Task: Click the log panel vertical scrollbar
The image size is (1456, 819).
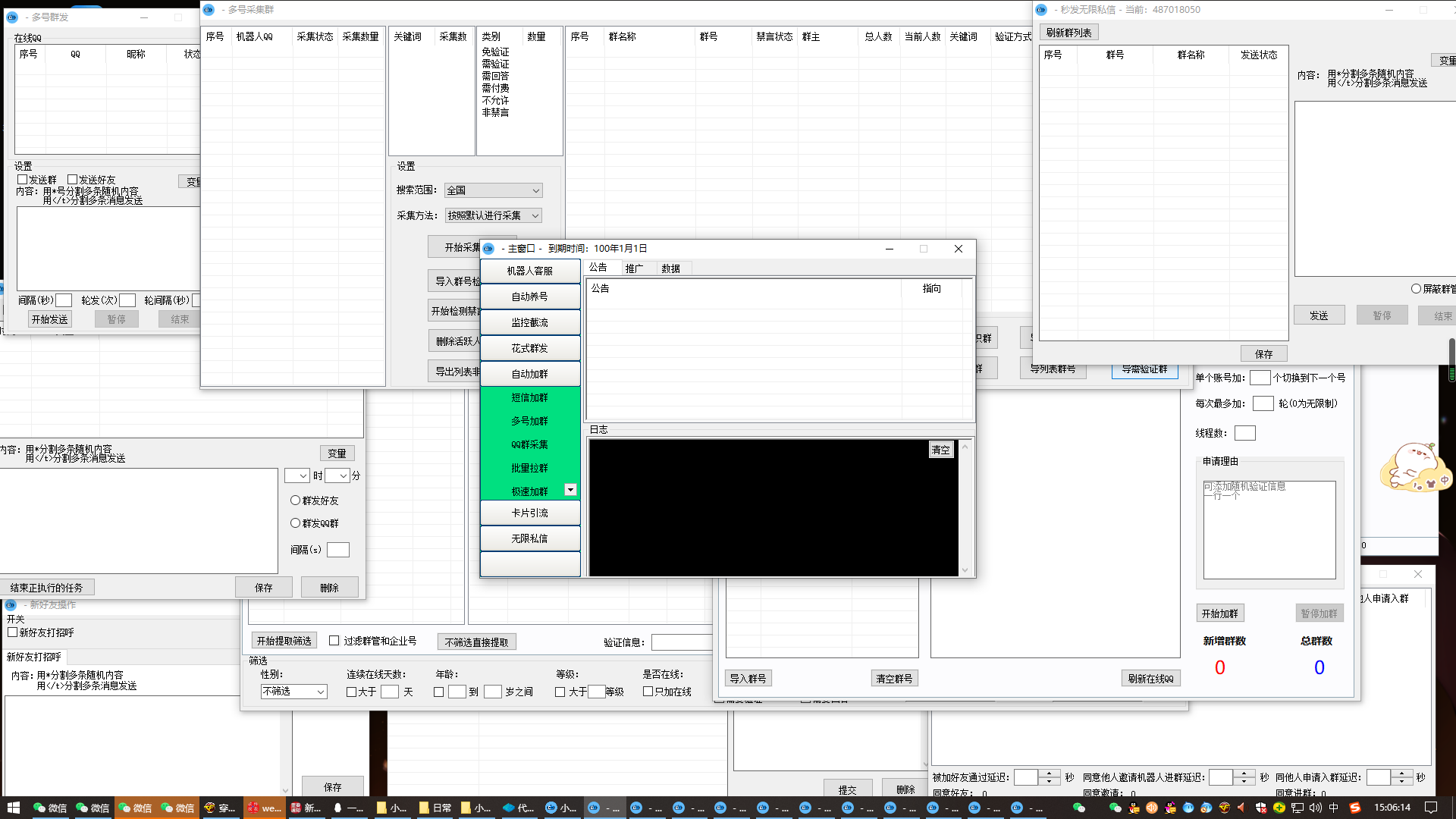Action: pos(965,508)
